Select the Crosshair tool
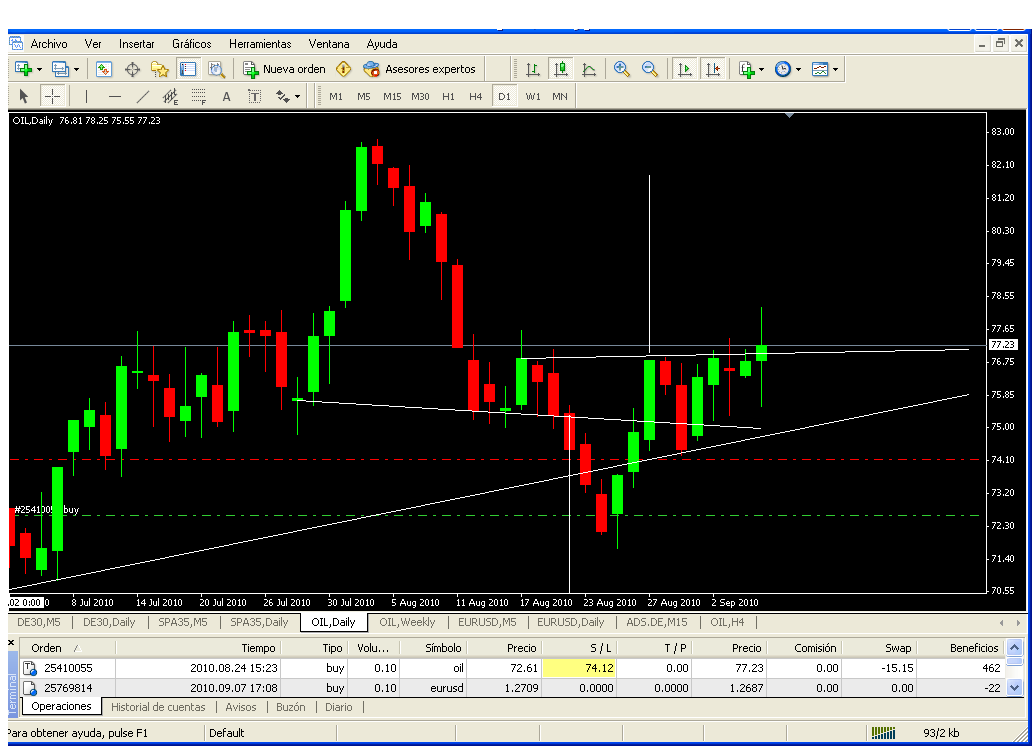 52,97
